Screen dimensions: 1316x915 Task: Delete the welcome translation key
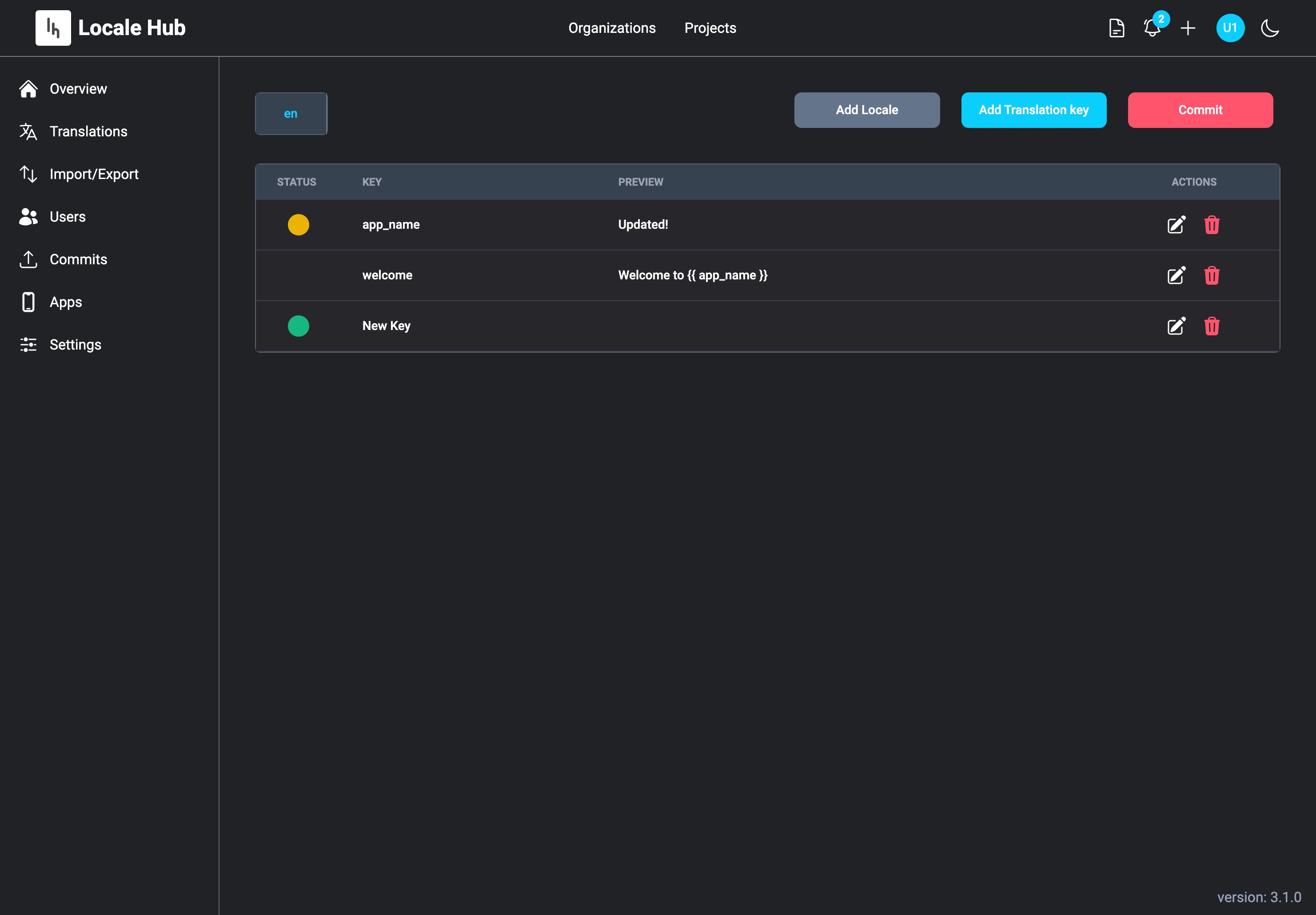coord(1212,275)
